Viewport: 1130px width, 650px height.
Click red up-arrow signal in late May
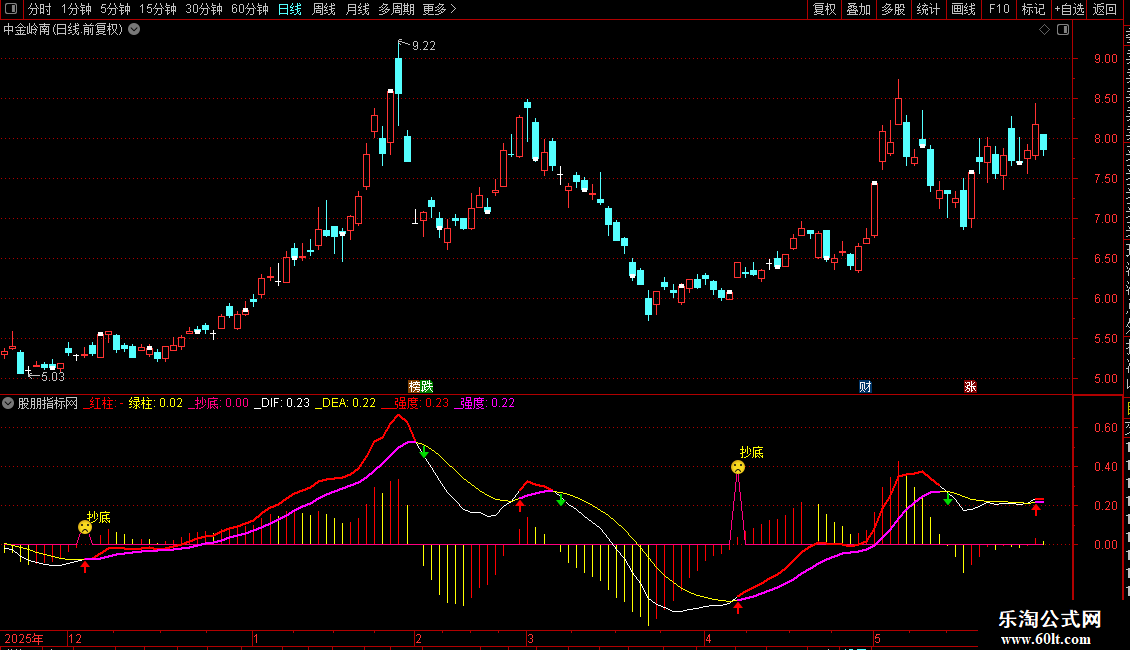[1036, 509]
